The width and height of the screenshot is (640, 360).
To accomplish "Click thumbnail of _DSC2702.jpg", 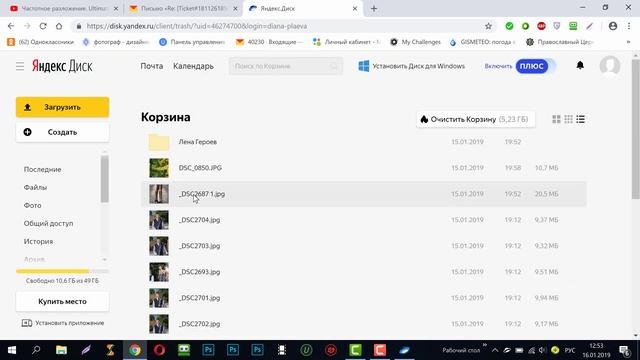I will (159, 324).
